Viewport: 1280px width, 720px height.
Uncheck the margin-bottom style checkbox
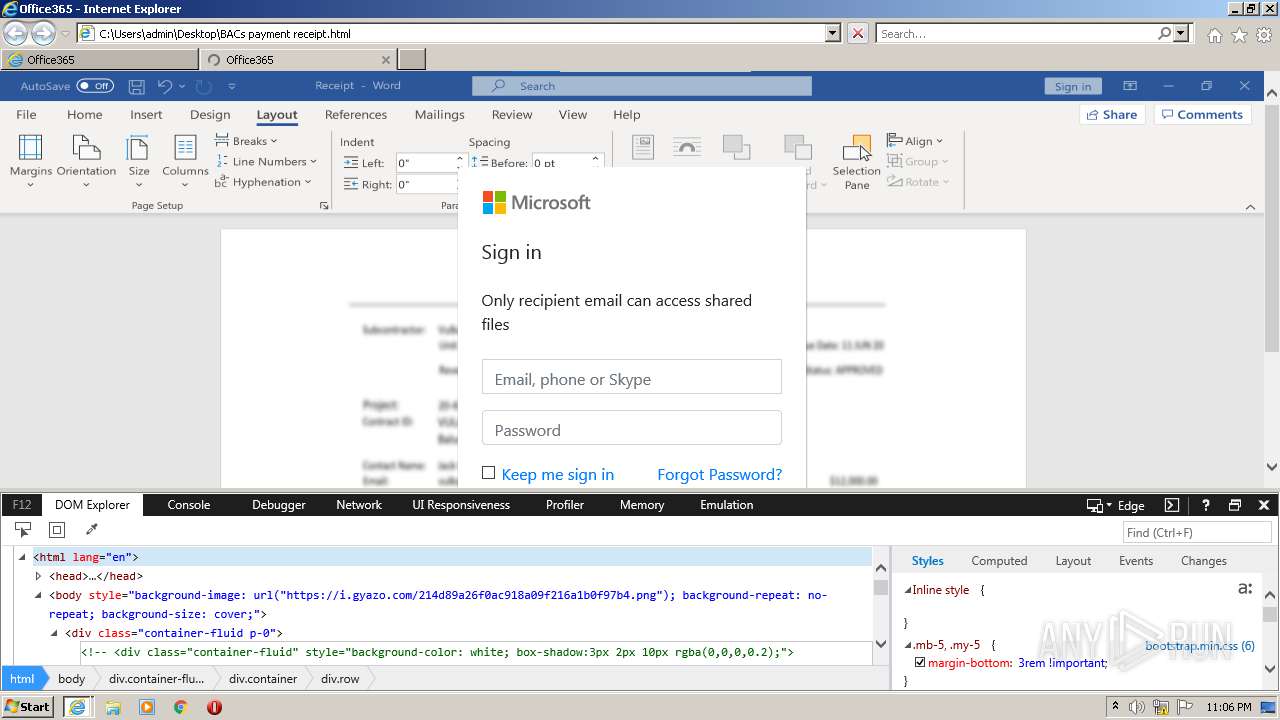click(920, 662)
